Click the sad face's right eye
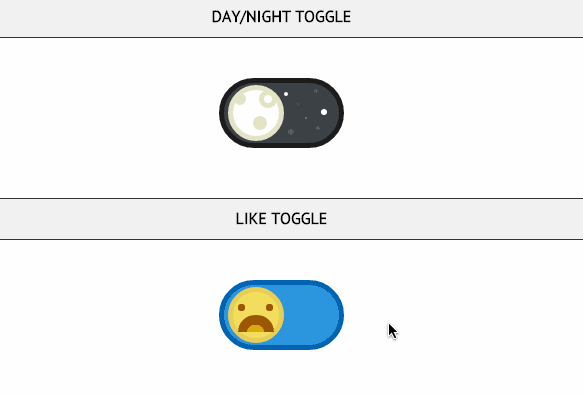This screenshot has width=583, height=394. pyautogui.click(x=270, y=307)
